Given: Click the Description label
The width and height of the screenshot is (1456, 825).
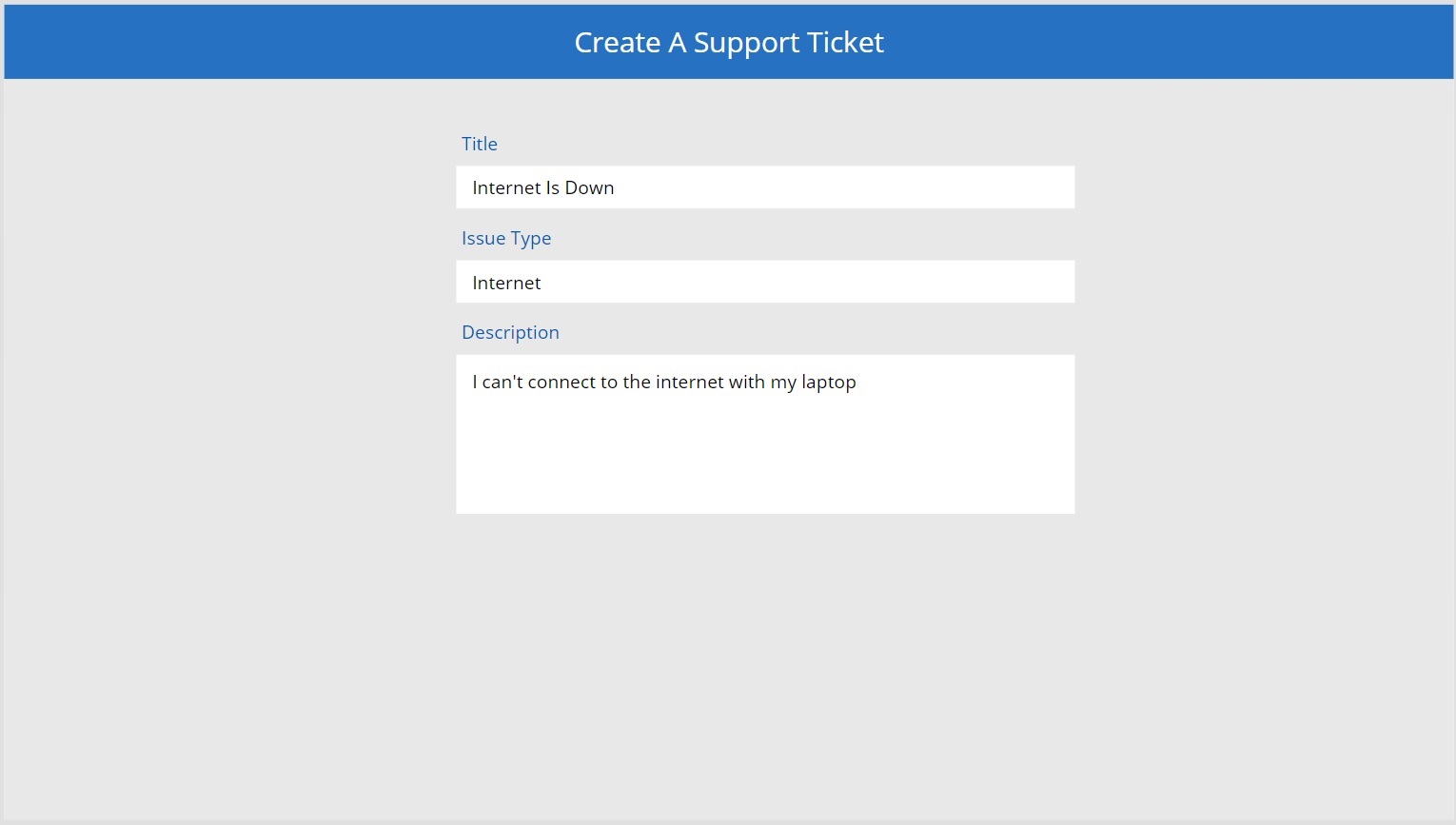Looking at the screenshot, I should coord(510,331).
